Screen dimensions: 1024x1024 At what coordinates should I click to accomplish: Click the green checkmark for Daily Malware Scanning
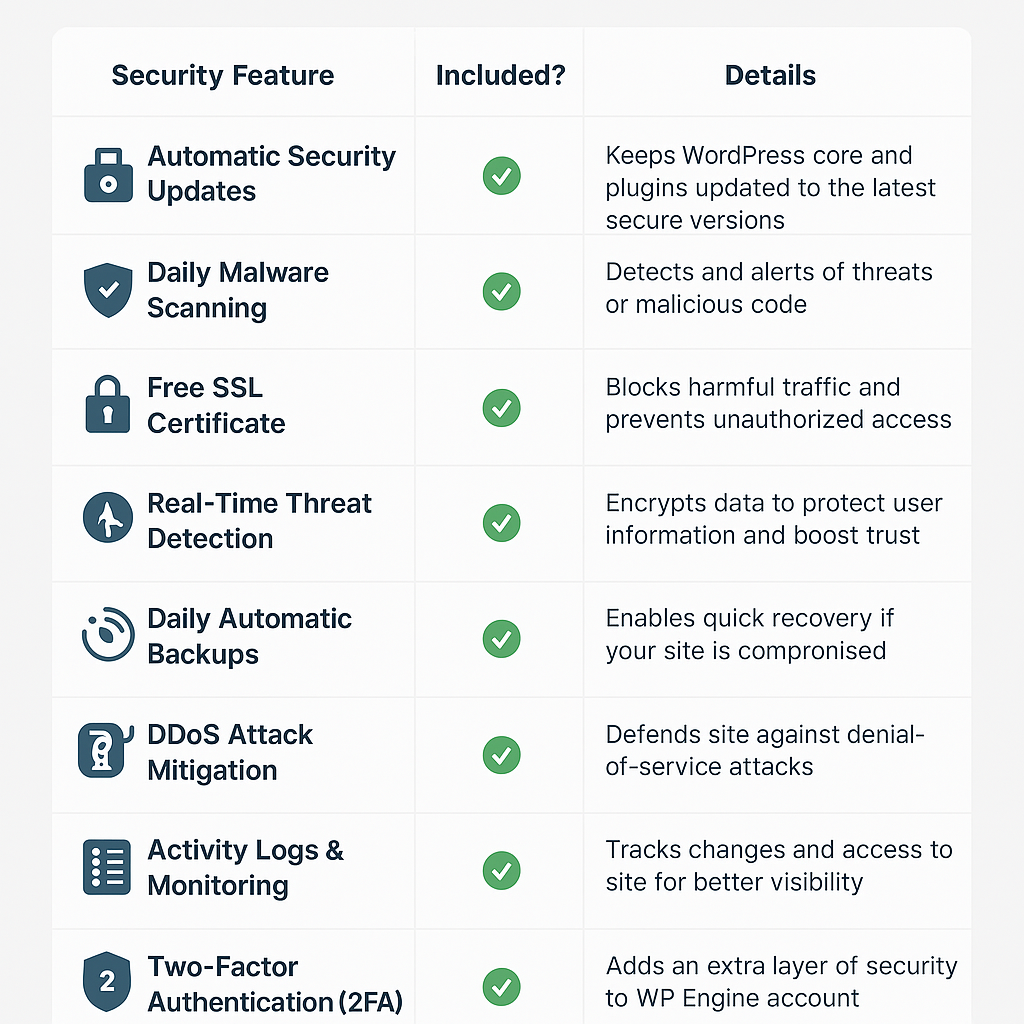tap(502, 291)
